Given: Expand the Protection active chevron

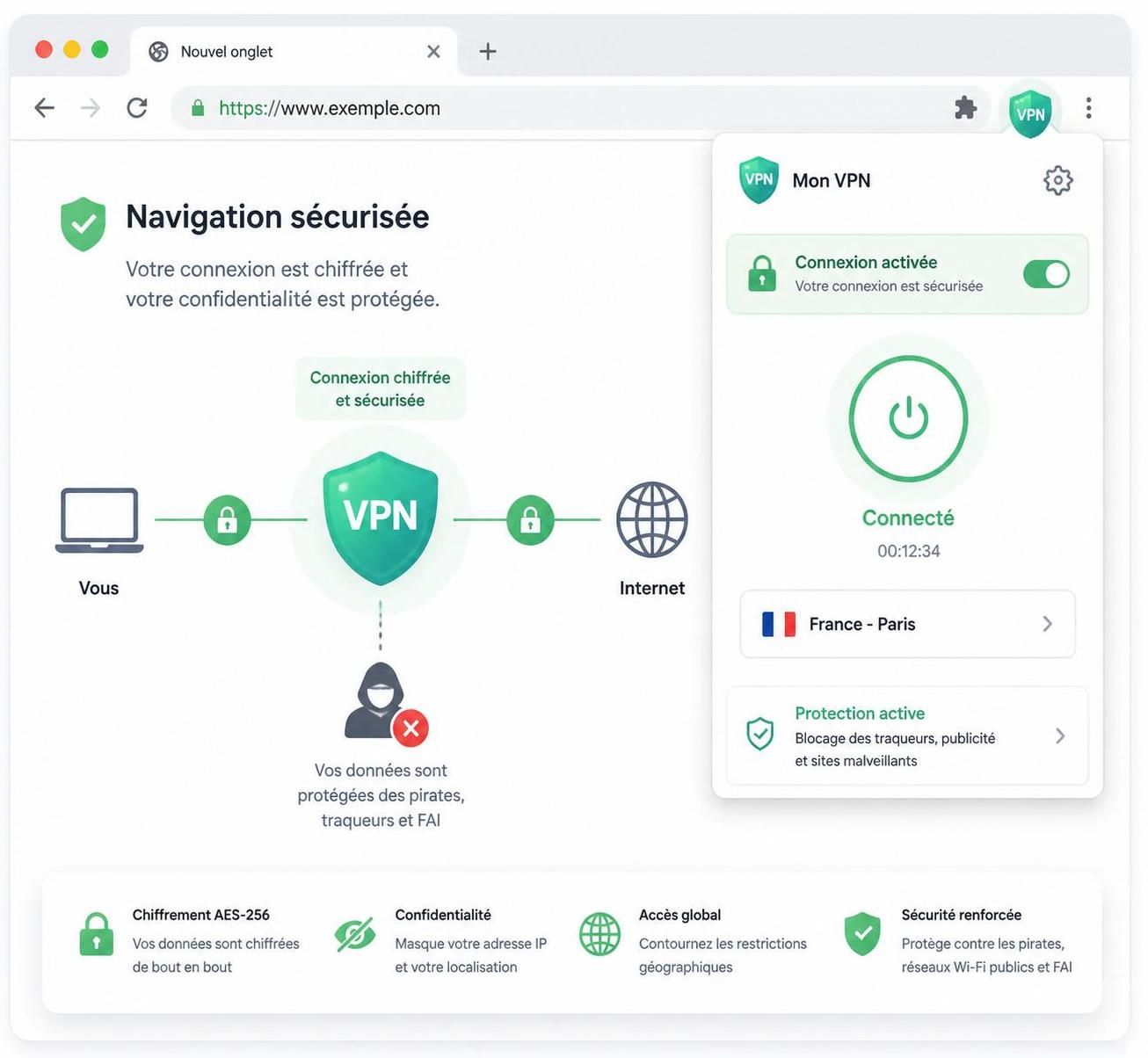Looking at the screenshot, I should pos(1060,736).
